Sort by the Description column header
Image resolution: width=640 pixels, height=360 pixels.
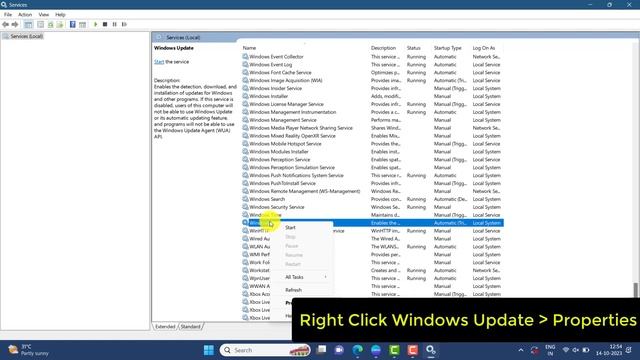coord(383,48)
